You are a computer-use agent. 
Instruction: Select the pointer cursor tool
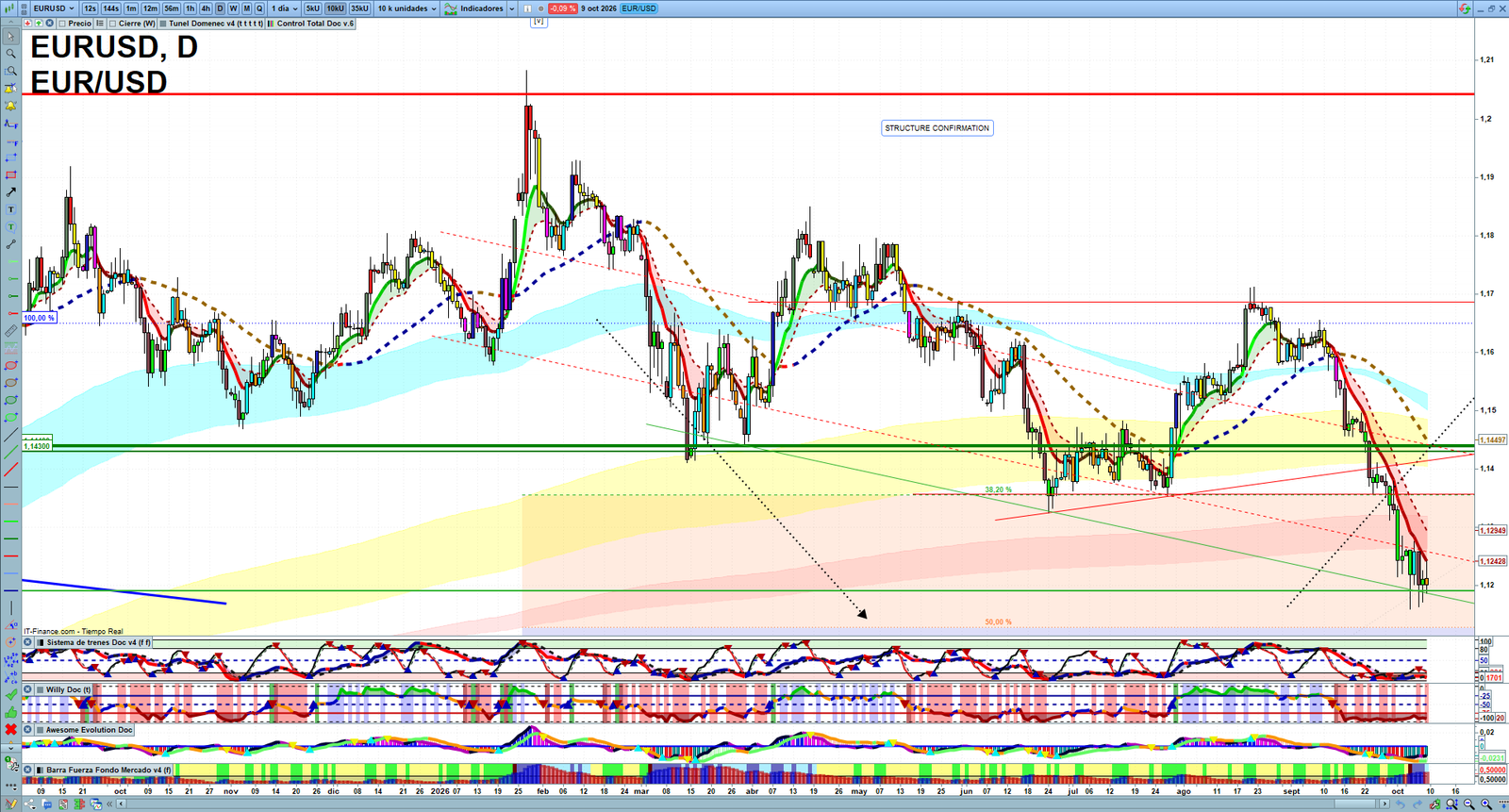coord(11,37)
